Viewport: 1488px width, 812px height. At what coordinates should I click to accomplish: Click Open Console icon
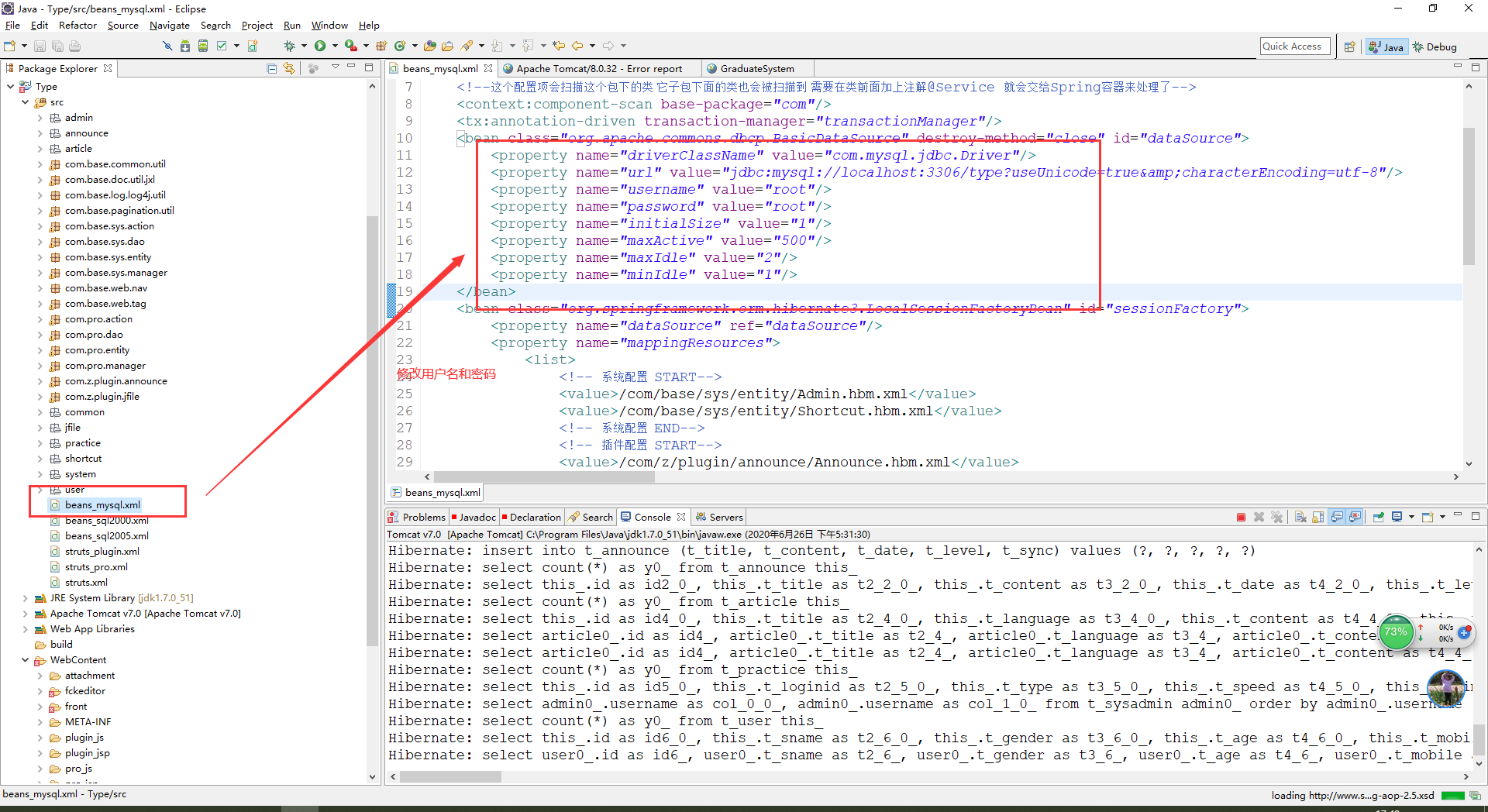(x=1428, y=517)
